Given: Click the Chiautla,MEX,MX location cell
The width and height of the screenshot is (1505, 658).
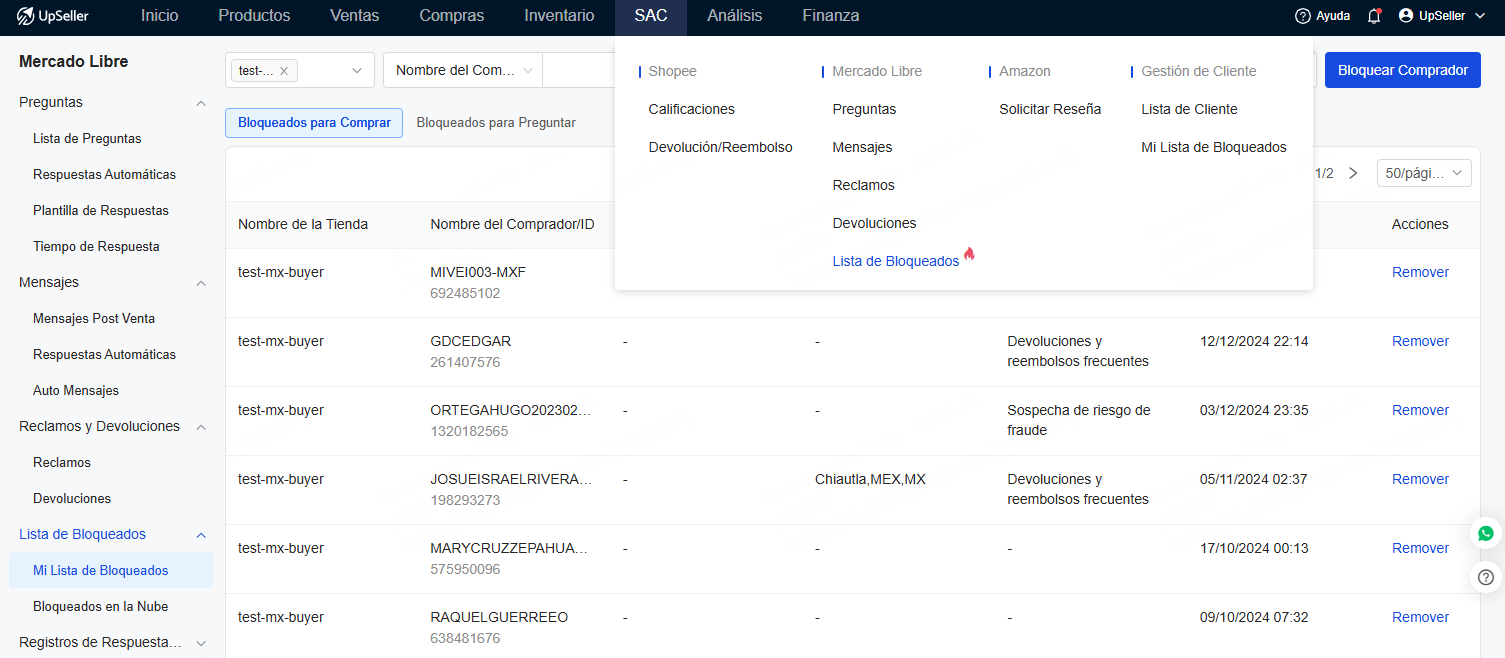Looking at the screenshot, I should click(x=870, y=479).
